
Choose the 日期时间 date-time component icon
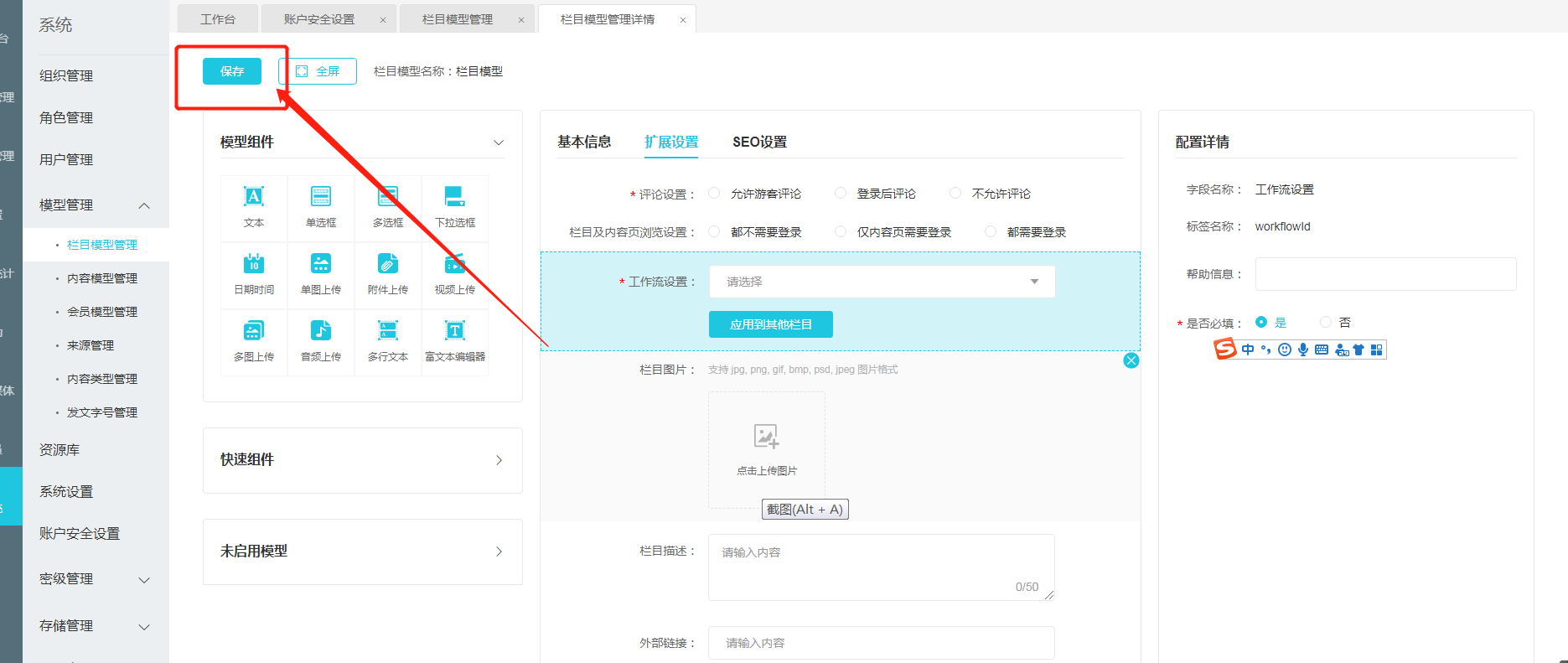[253, 265]
